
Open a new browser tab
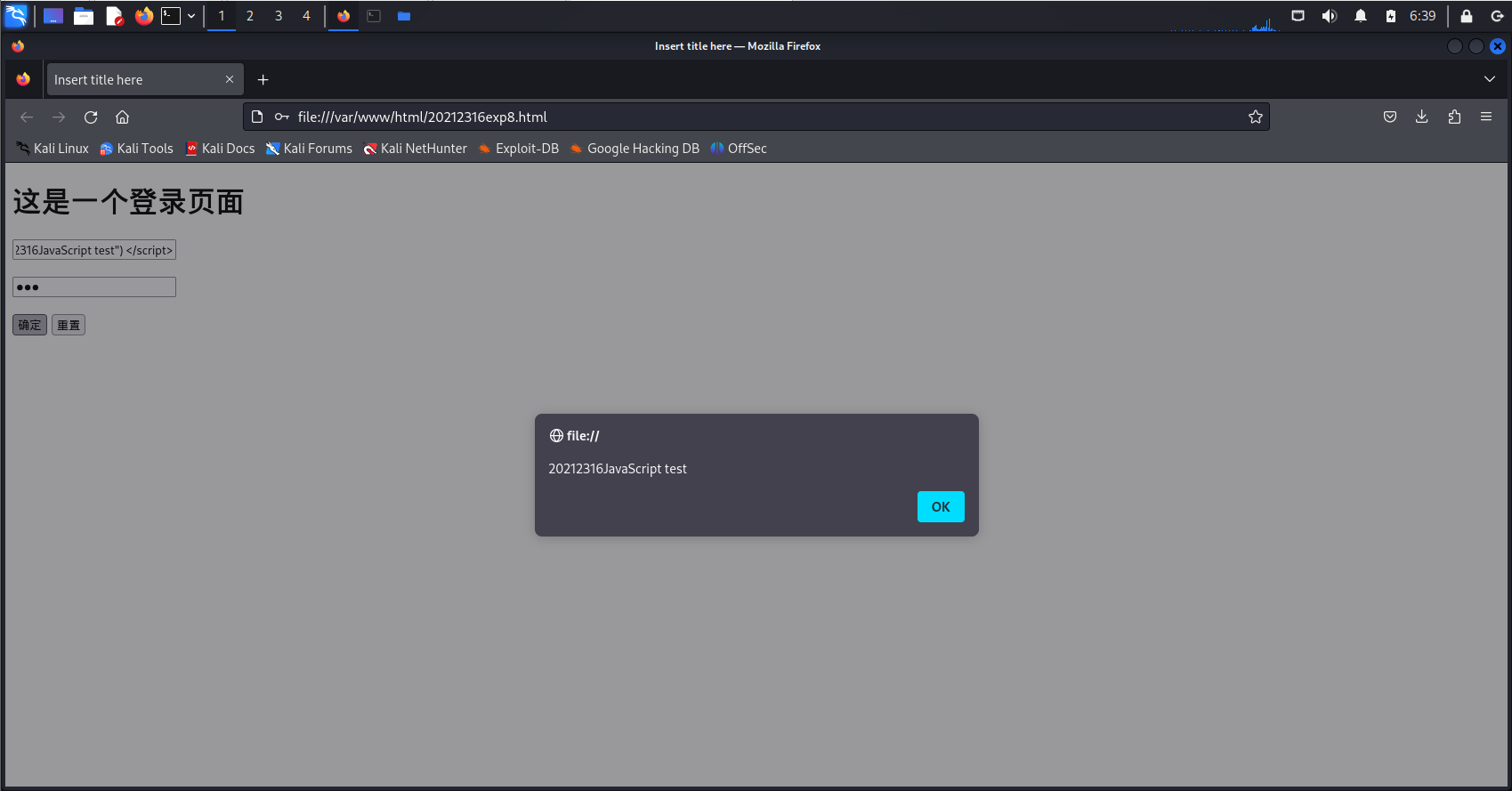click(263, 80)
